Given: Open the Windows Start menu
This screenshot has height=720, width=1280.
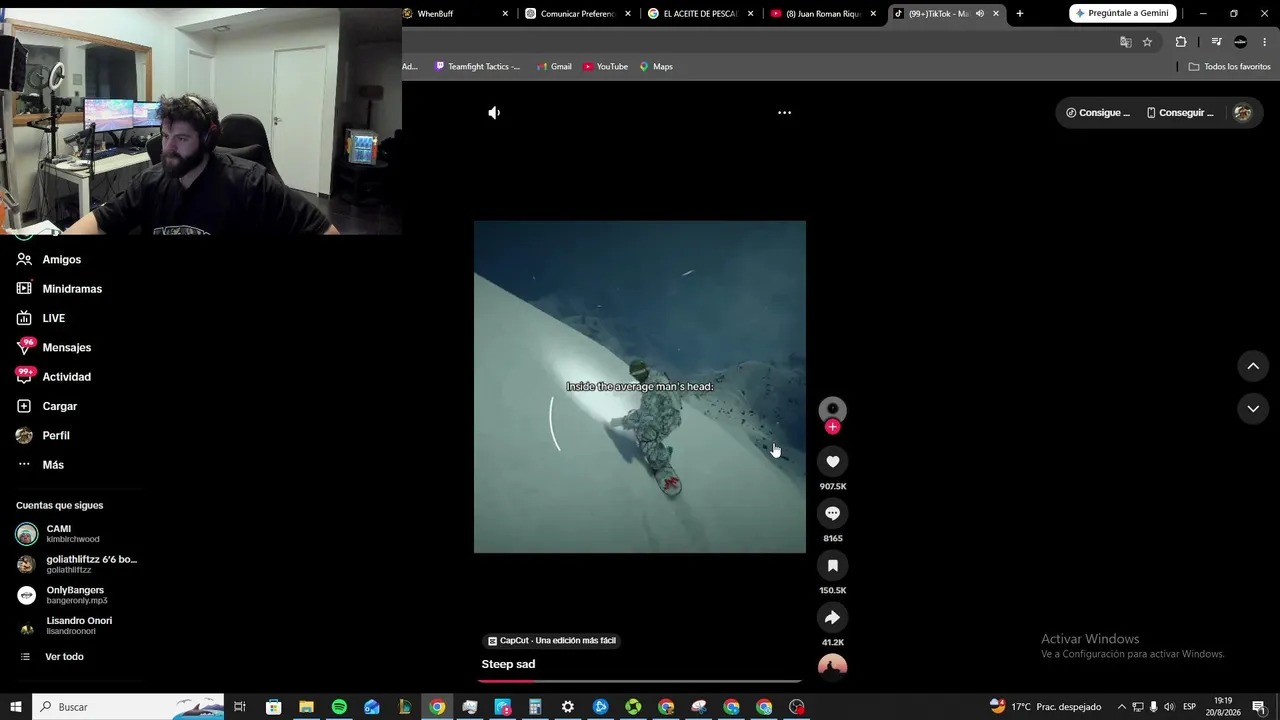Looking at the screenshot, I should tap(16, 707).
